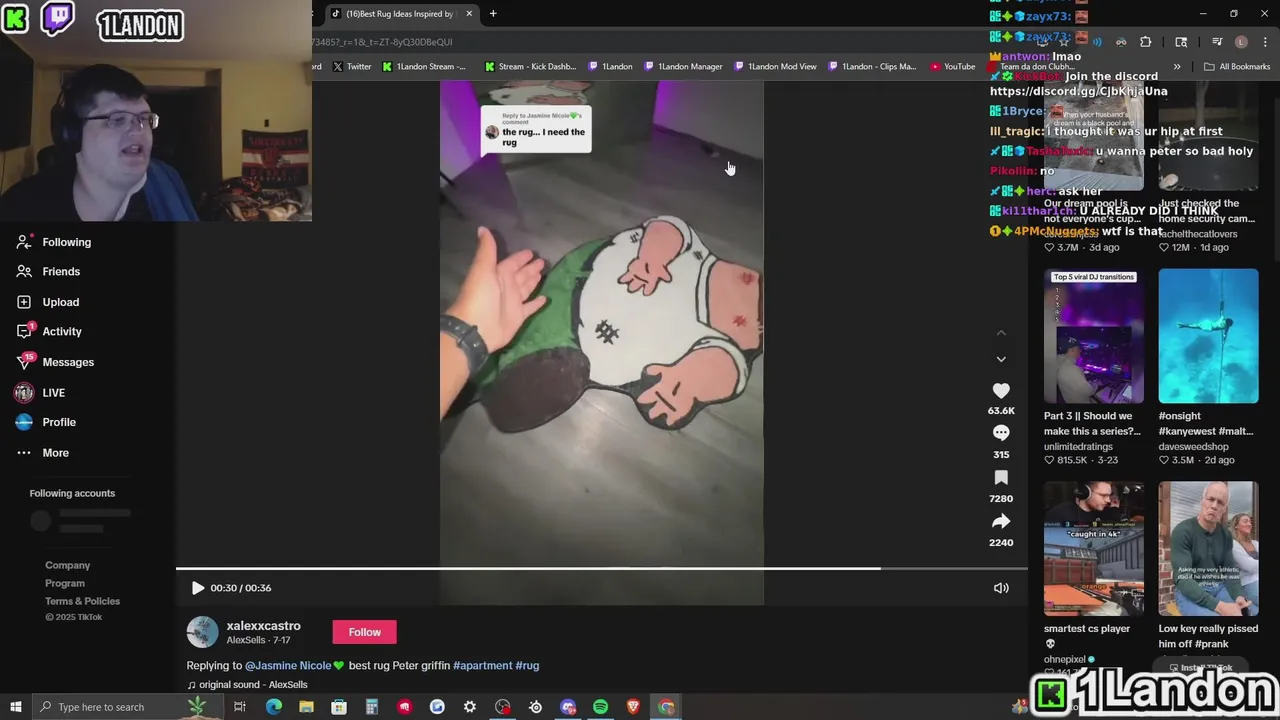Open the Activity notifications
This screenshot has height=720, width=1280.
[49, 332]
